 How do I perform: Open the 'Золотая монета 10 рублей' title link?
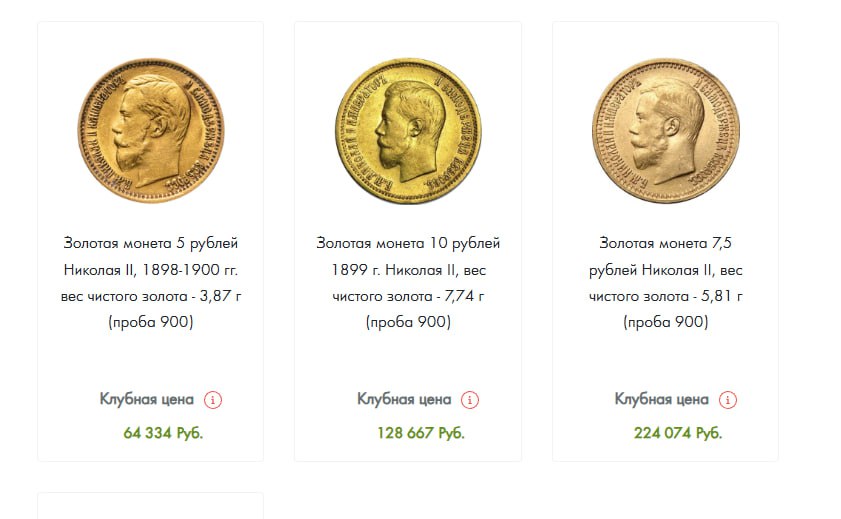point(408,243)
